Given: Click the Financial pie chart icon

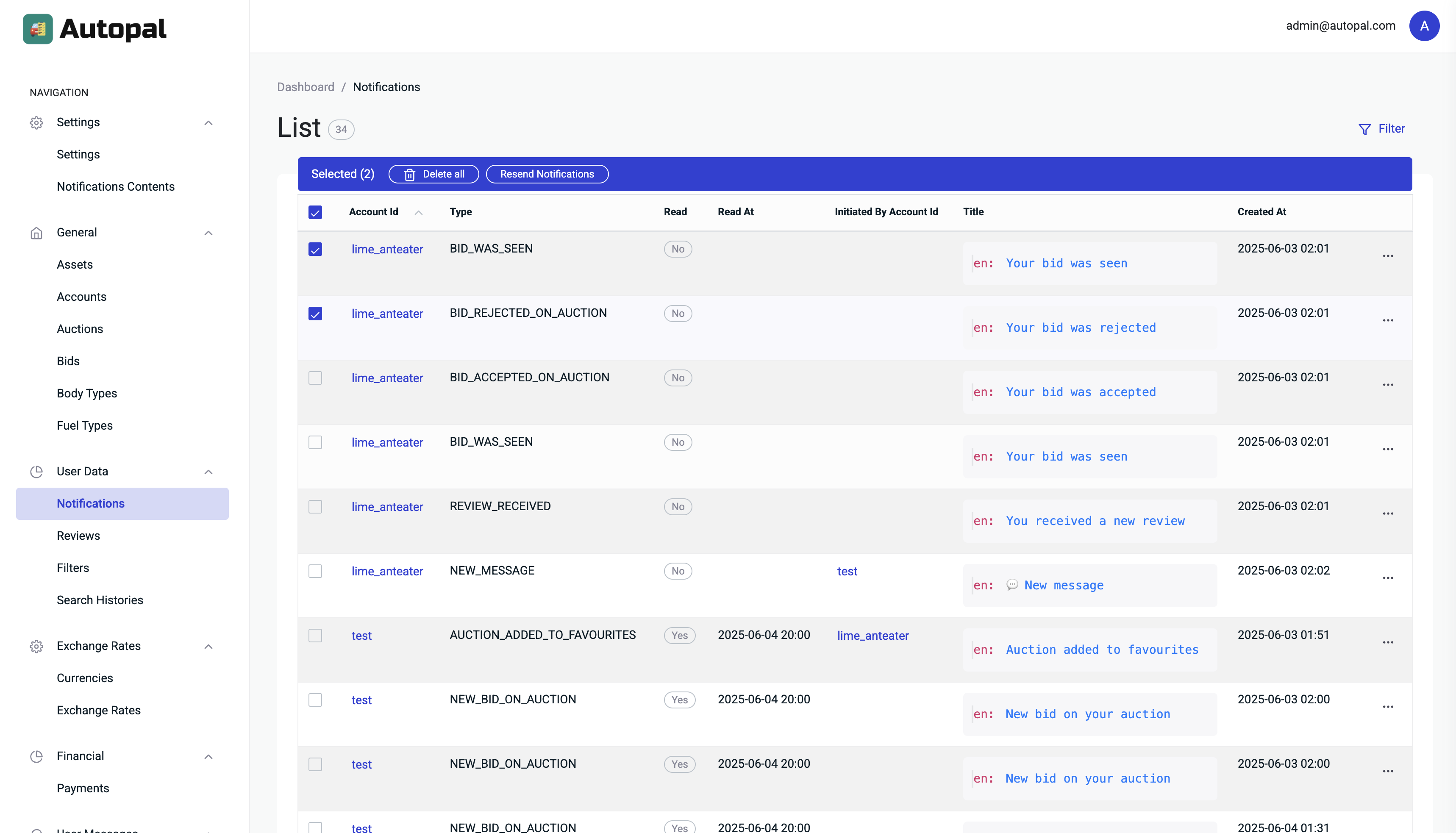Looking at the screenshot, I should [36, 756].
